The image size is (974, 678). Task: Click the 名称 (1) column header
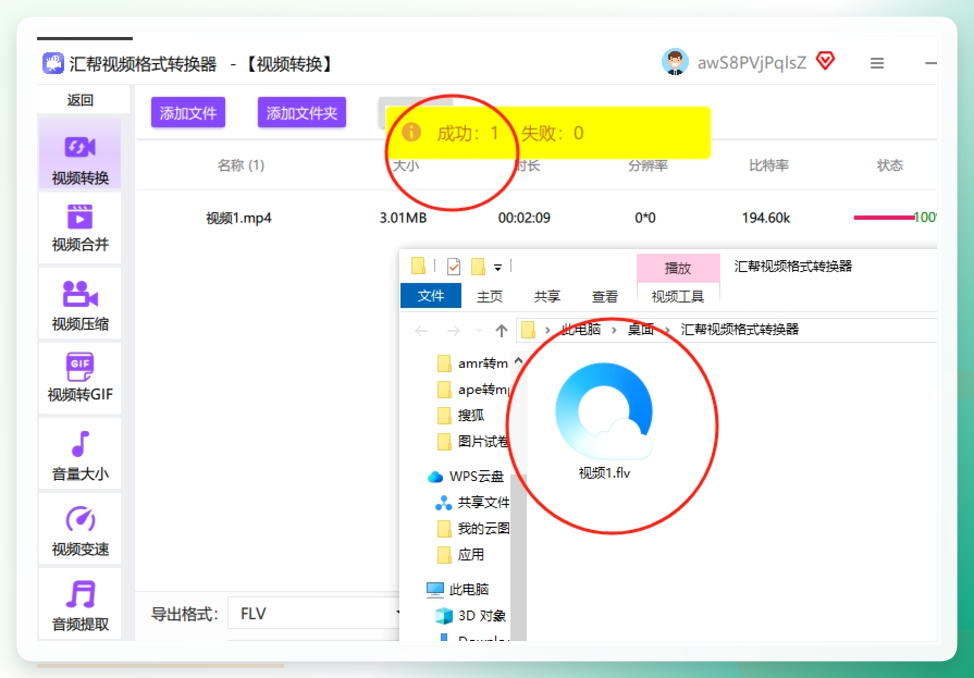(241, 165)
